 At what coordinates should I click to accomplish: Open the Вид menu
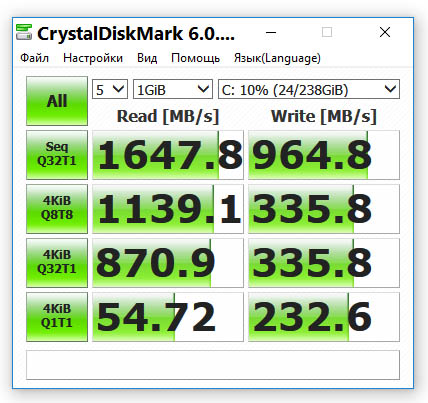click(x=147, y=58)
